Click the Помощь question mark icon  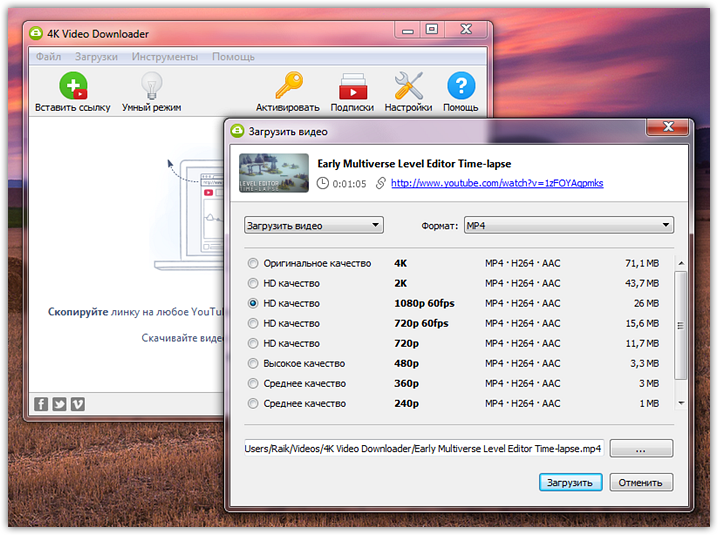(x=461, y=86)
